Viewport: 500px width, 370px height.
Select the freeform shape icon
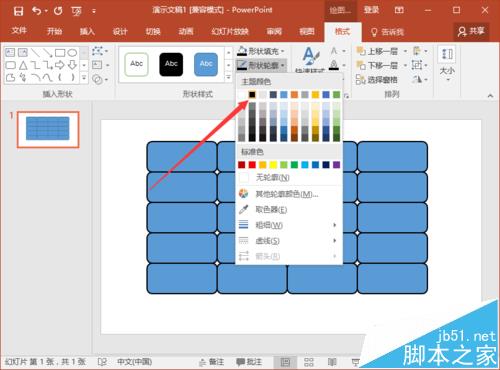tap(10, 78)
